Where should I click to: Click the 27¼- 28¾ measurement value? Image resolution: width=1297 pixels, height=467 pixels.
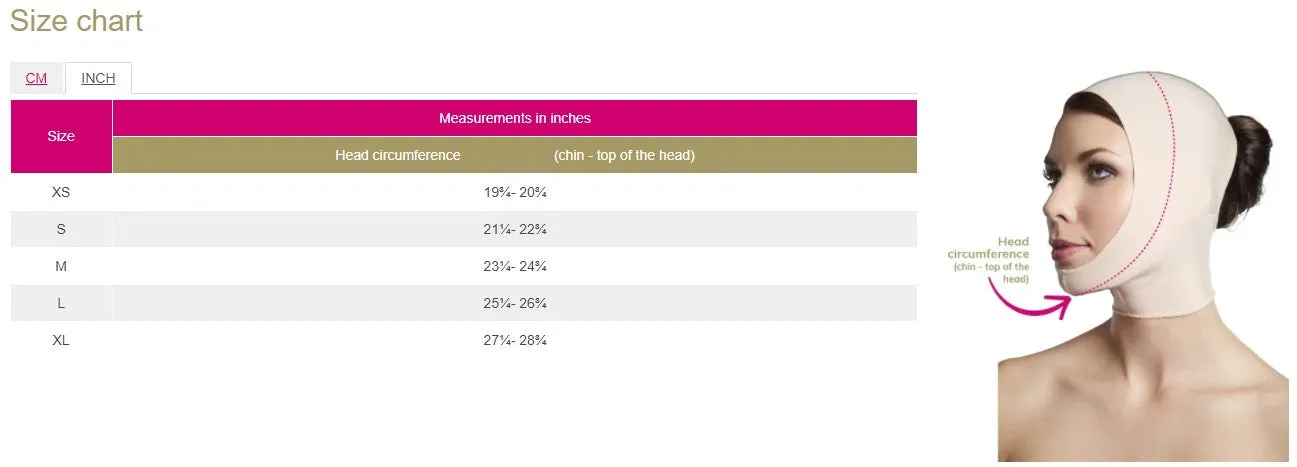[515, 340]
